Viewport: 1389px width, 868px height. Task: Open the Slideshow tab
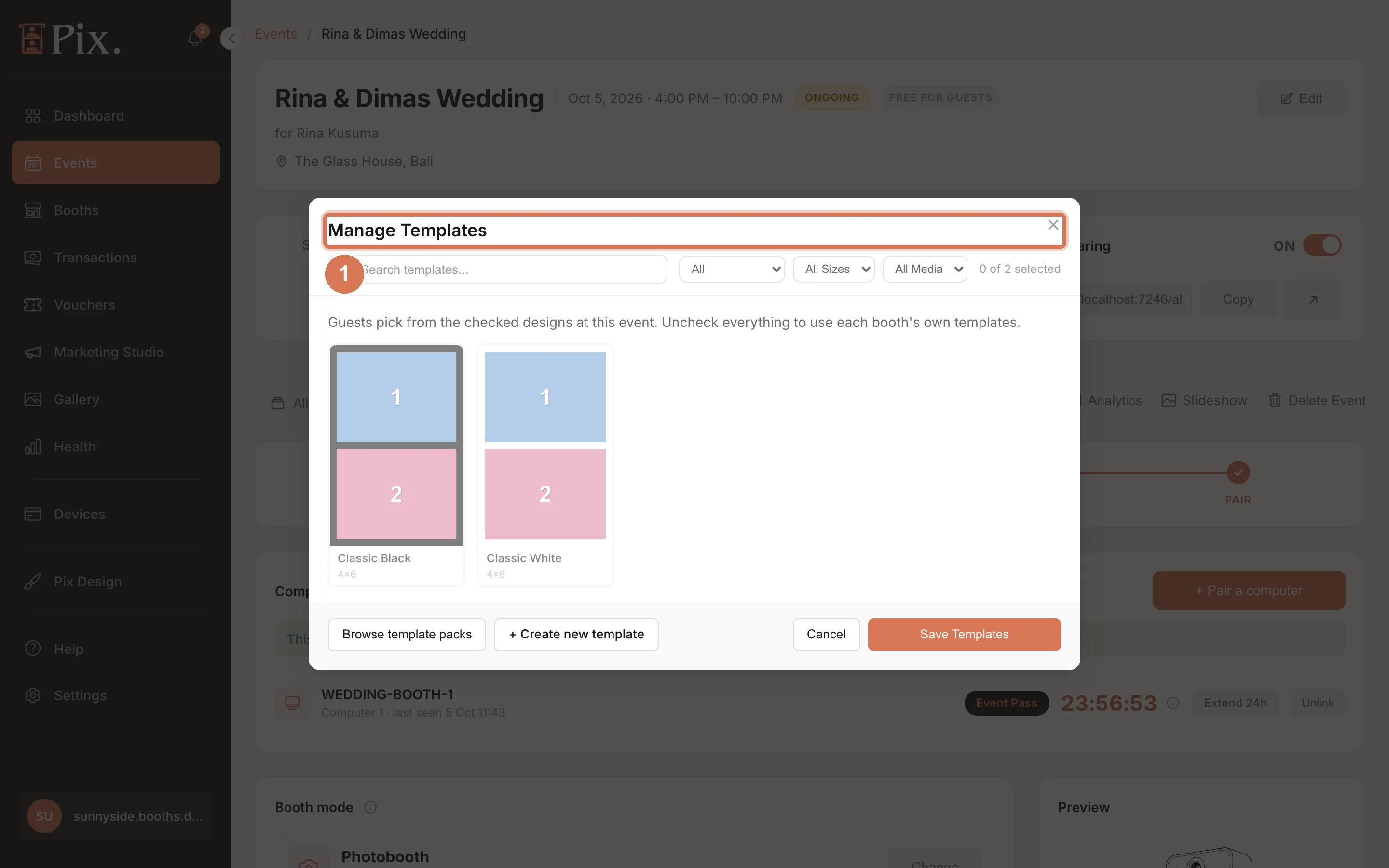(1204, 401)
